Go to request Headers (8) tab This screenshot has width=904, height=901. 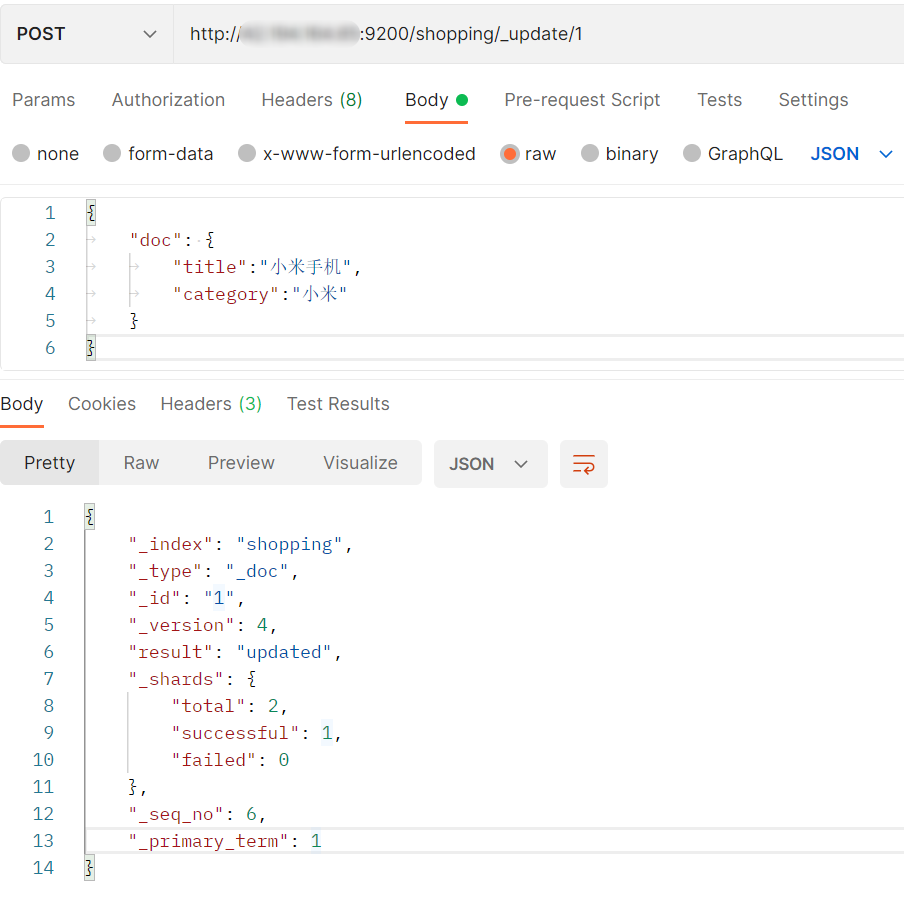click(311, 100)
